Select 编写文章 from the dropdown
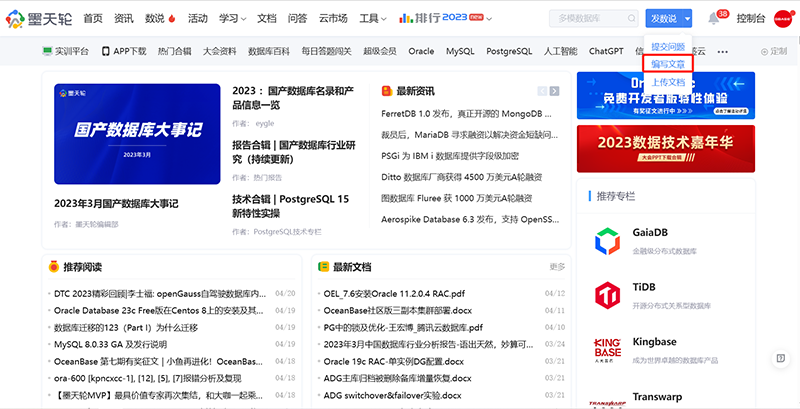Viewport: 800px width, 409px height. click(x=668, y=64)
